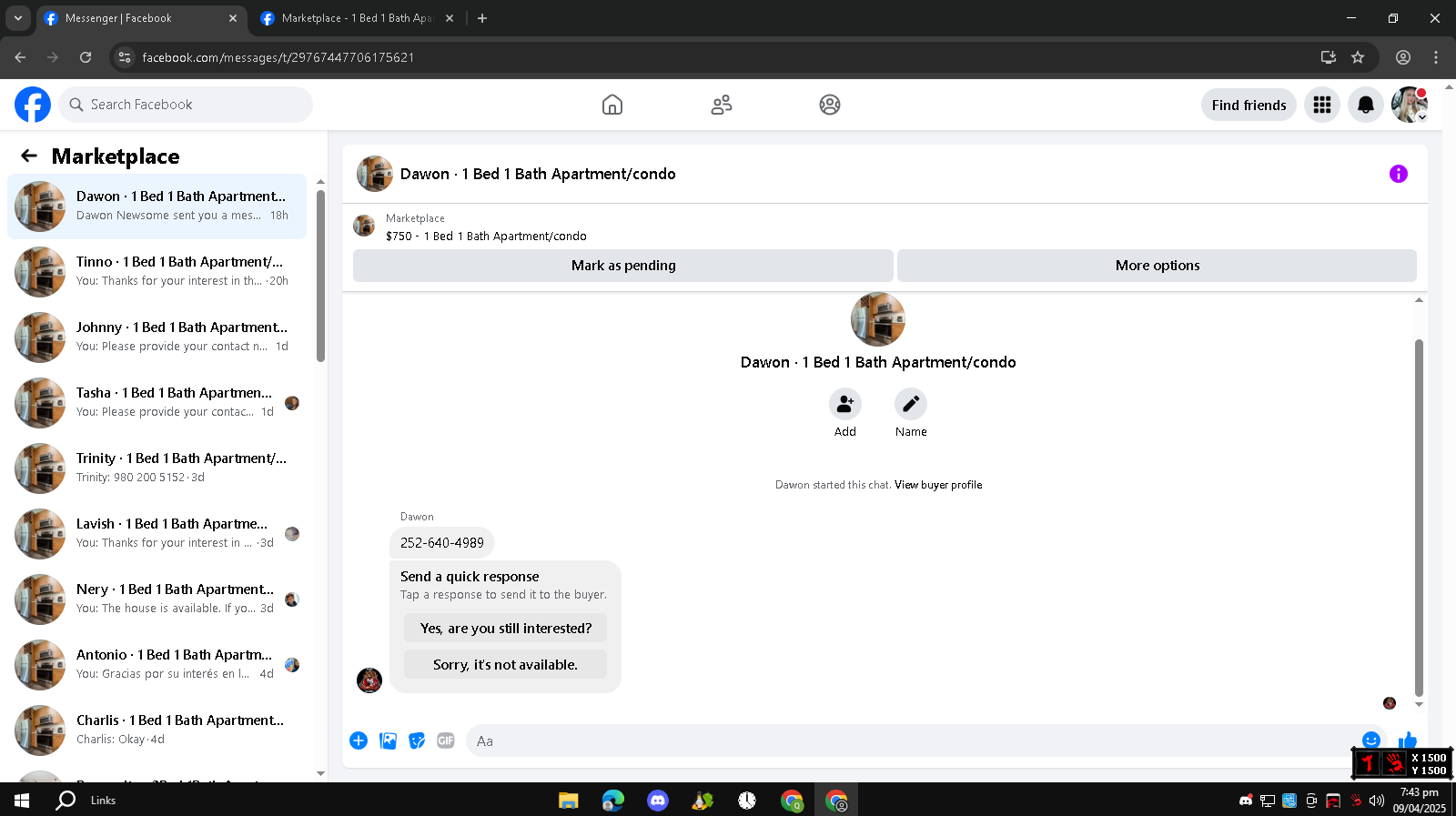Open the Dawon conversation in the list
Screen dimensions: 1456x816
click(x=157, y=207)
